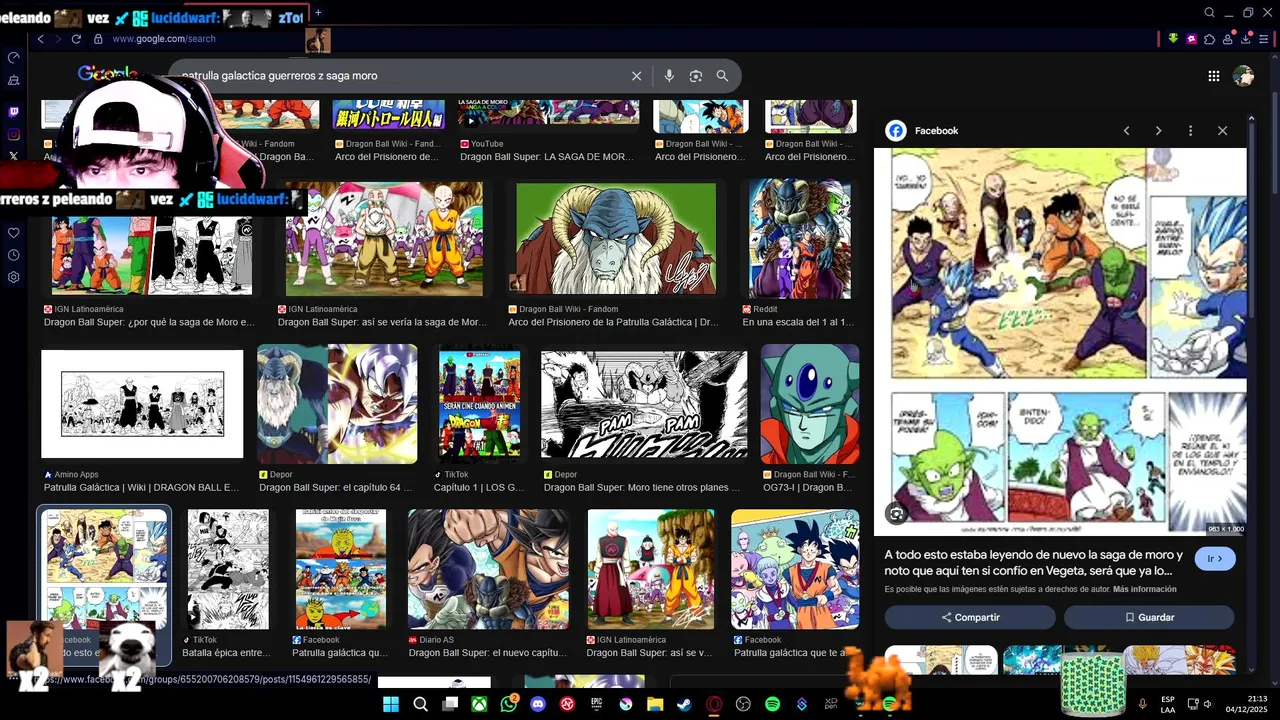
Task: Open OBS Studio from the taskbar
Action: coord(743,704)
